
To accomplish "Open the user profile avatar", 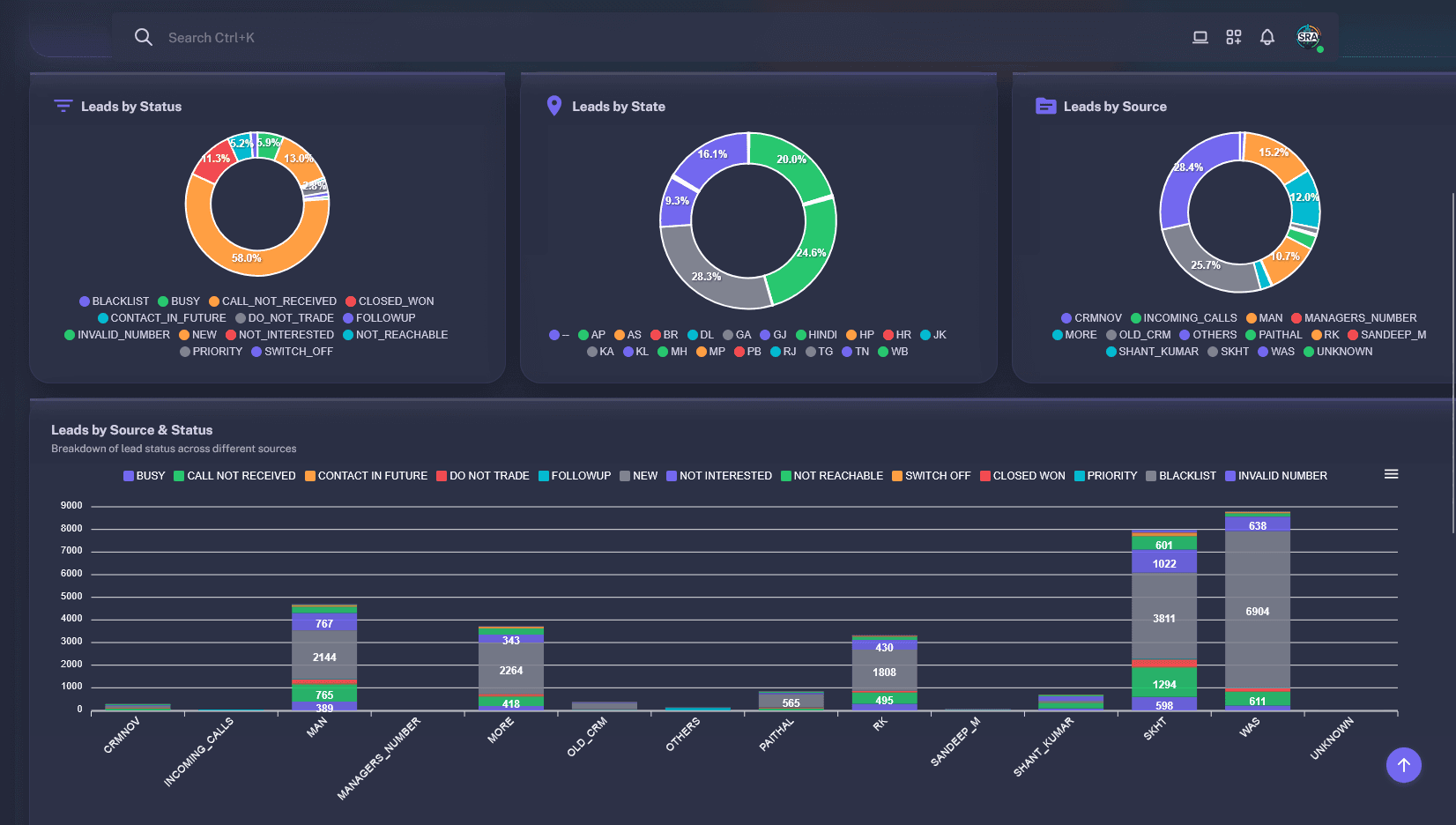I will point(1308,37).
